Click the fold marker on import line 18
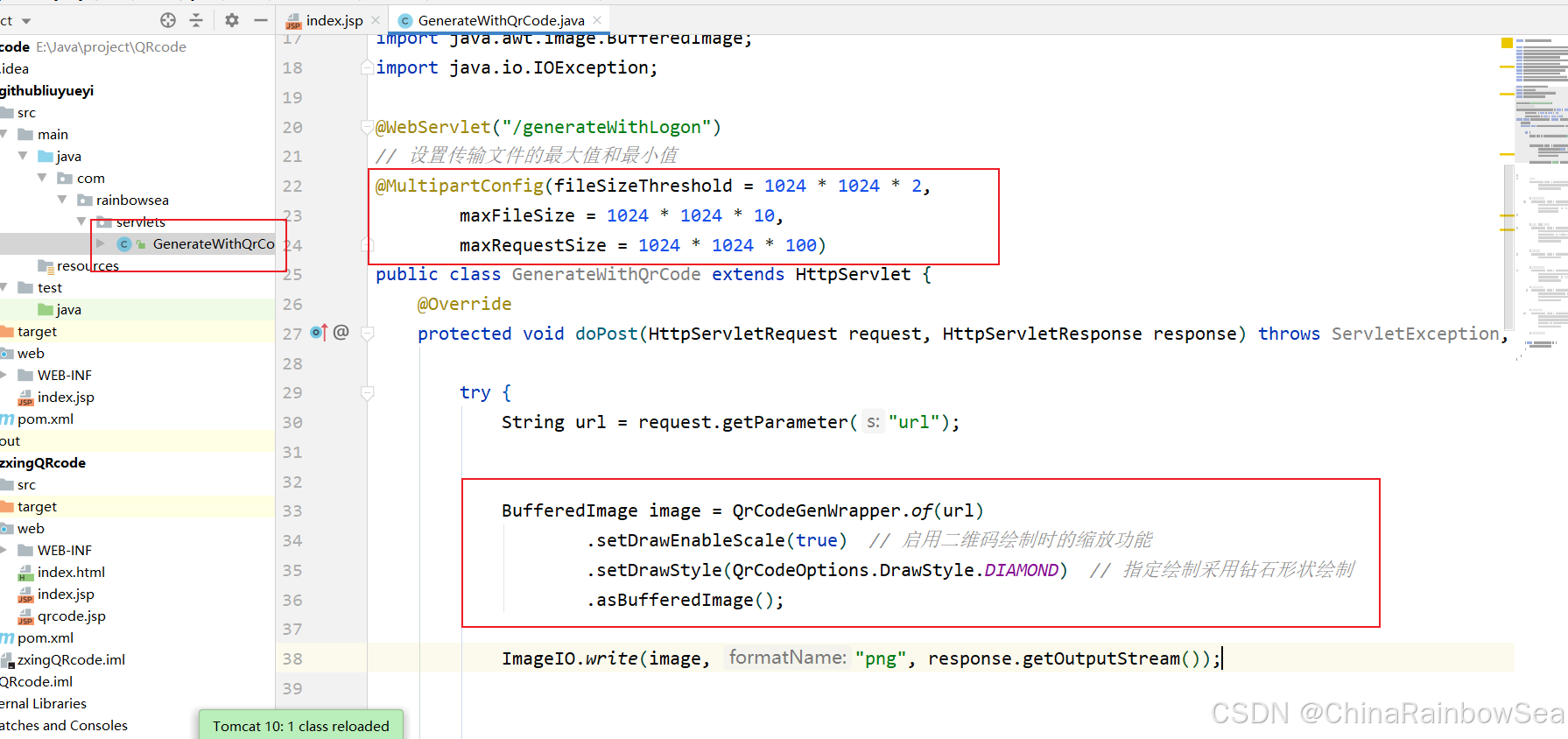1568x739 pixels. [368, 67]
